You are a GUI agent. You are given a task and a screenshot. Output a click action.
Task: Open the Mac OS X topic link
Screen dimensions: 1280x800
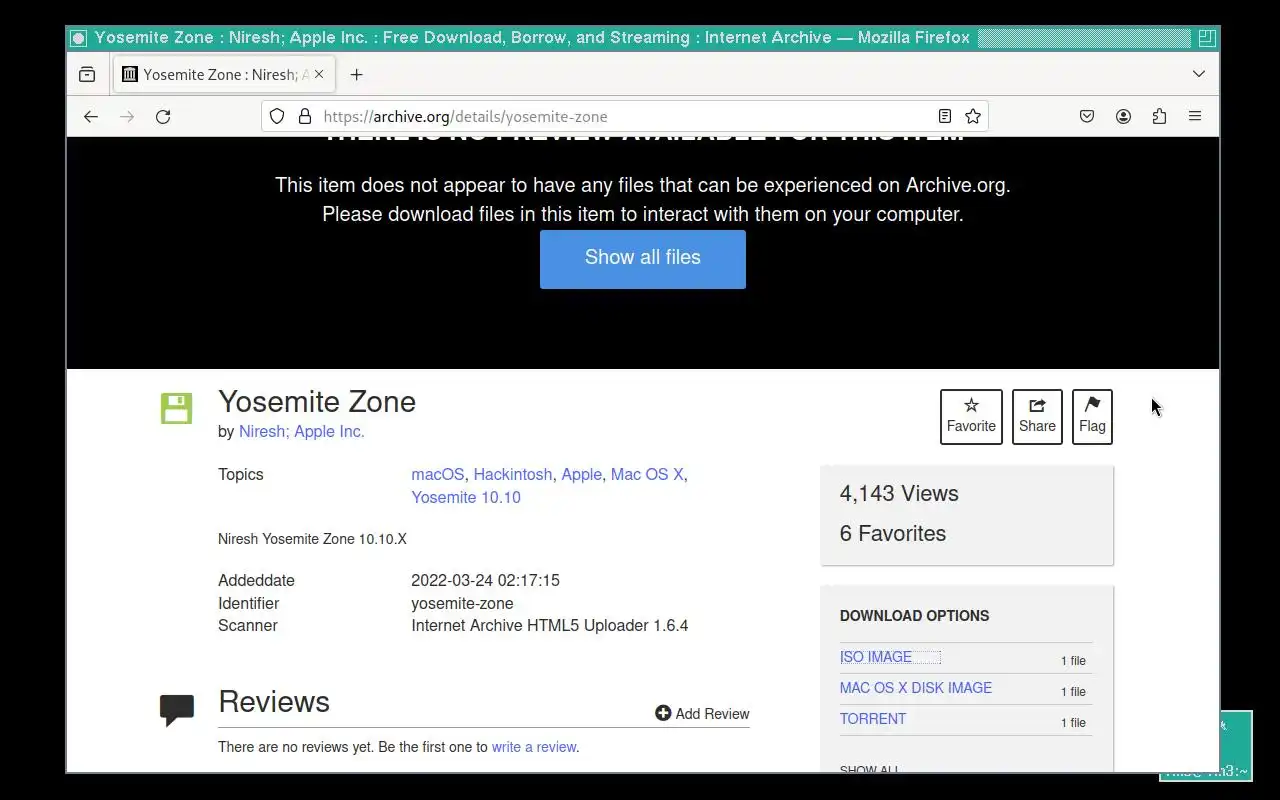647,474
